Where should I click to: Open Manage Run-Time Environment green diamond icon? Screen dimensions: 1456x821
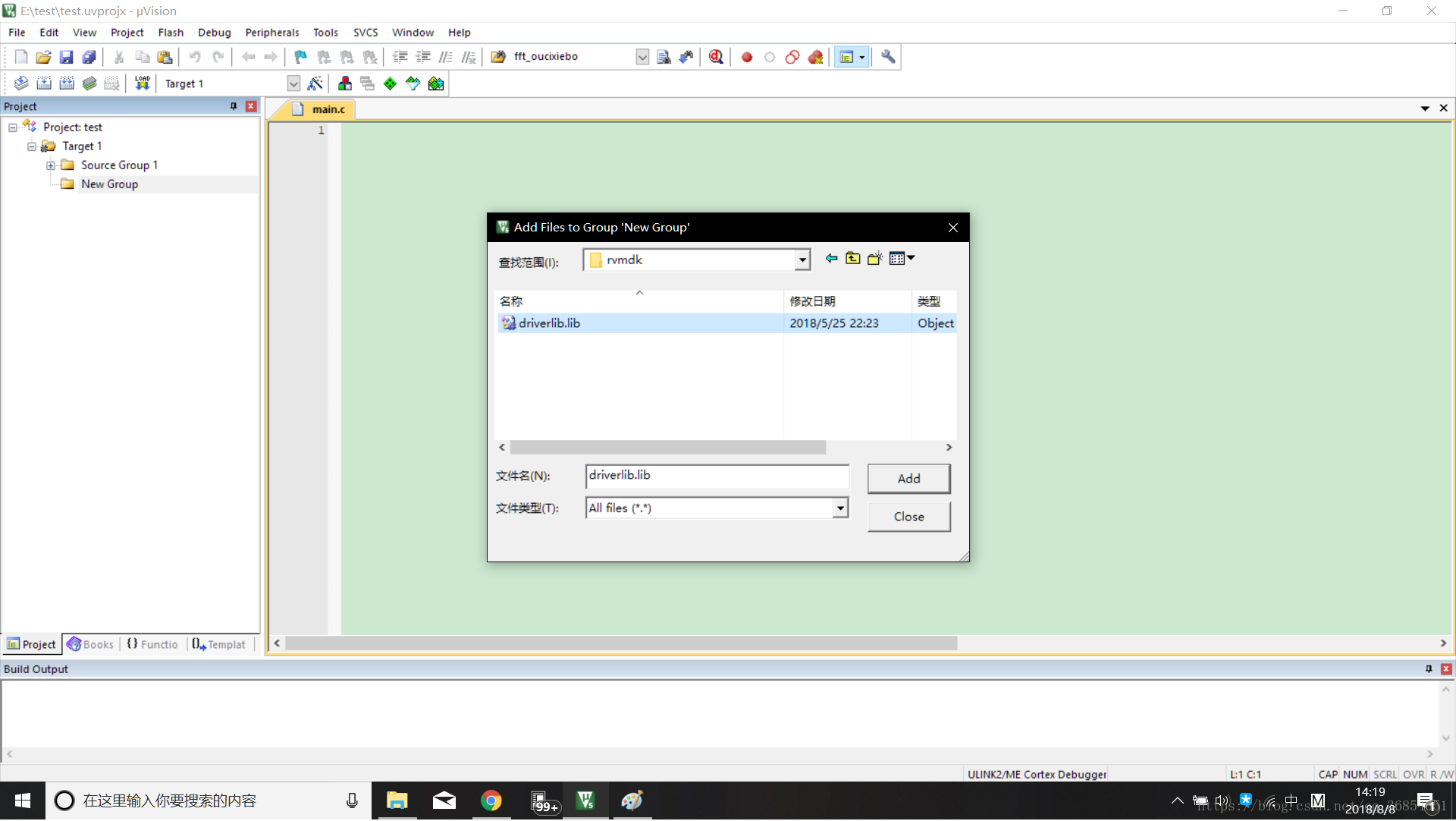point(390,83)
